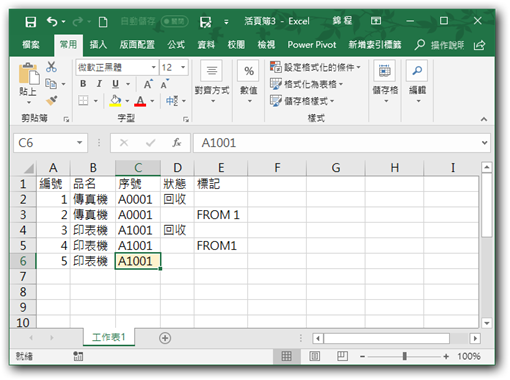Open the 對齊方式 alignment group

click(212, 82)
